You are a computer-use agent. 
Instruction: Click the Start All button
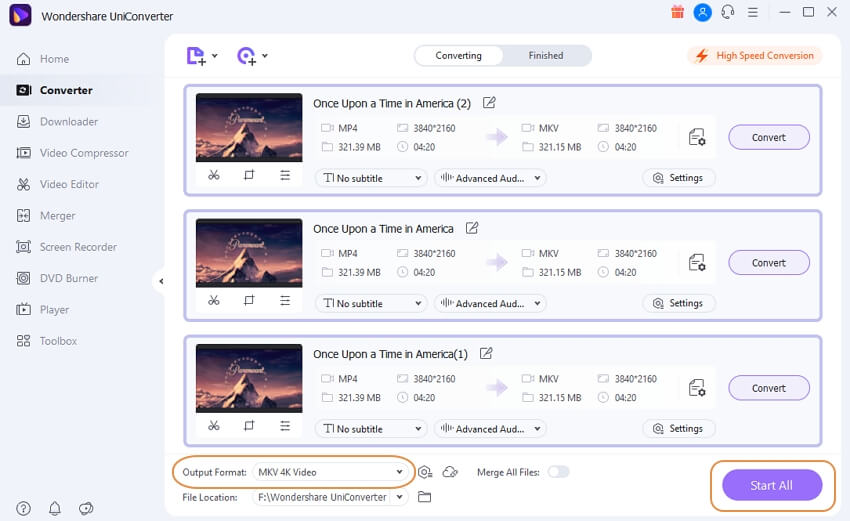(772, 485)
